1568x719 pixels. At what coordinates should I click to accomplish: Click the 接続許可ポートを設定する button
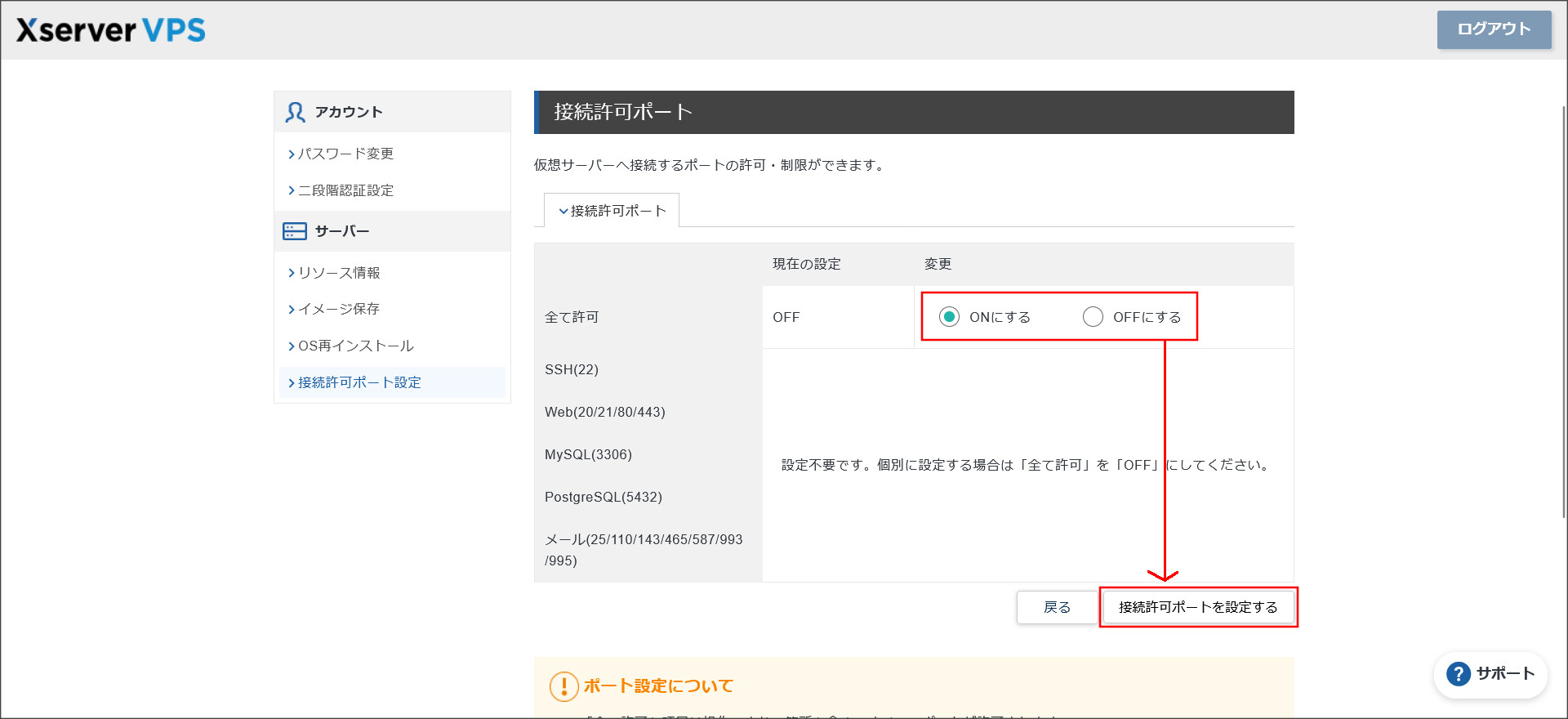[1198, 607]
